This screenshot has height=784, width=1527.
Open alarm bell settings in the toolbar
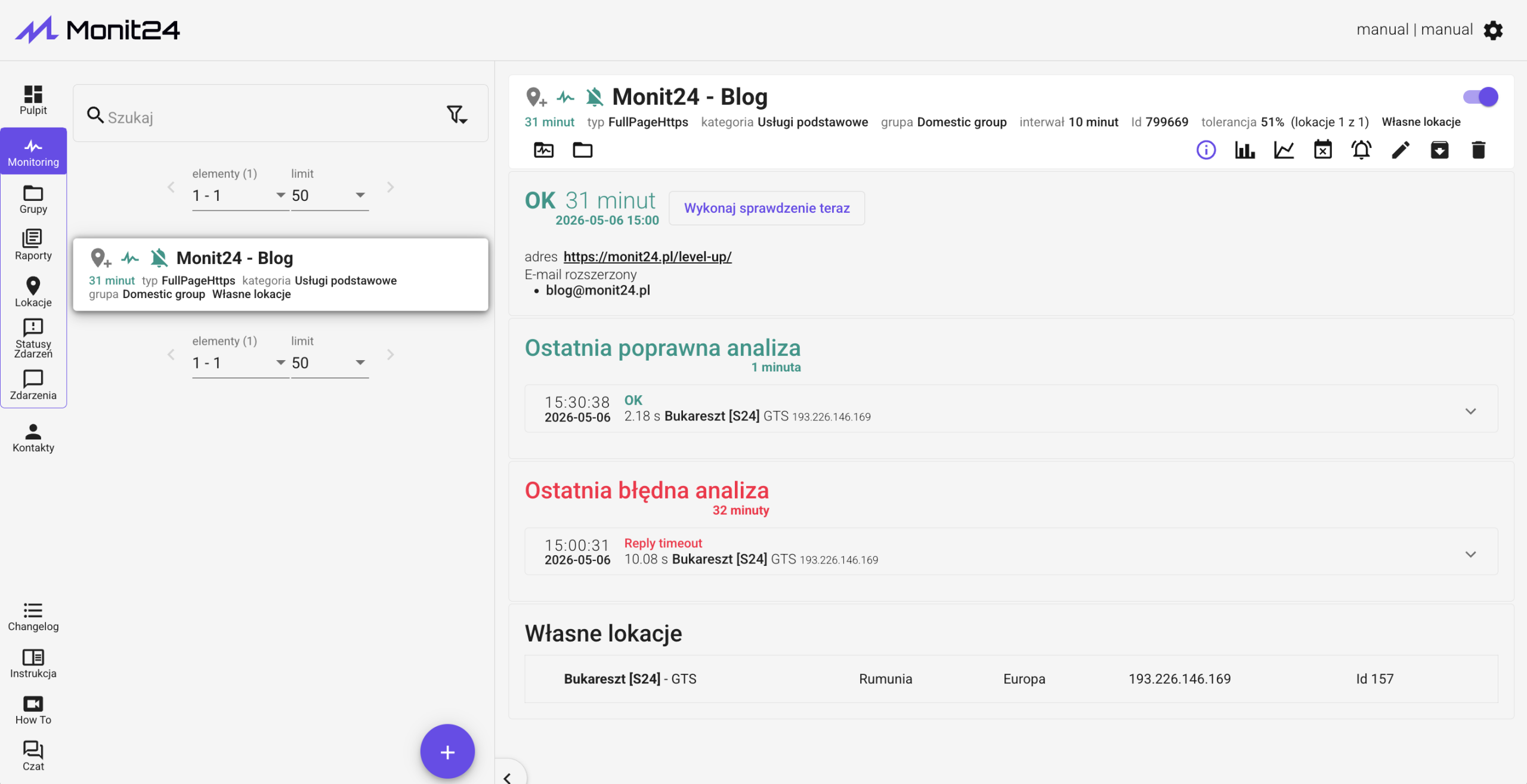[1361, 150]
